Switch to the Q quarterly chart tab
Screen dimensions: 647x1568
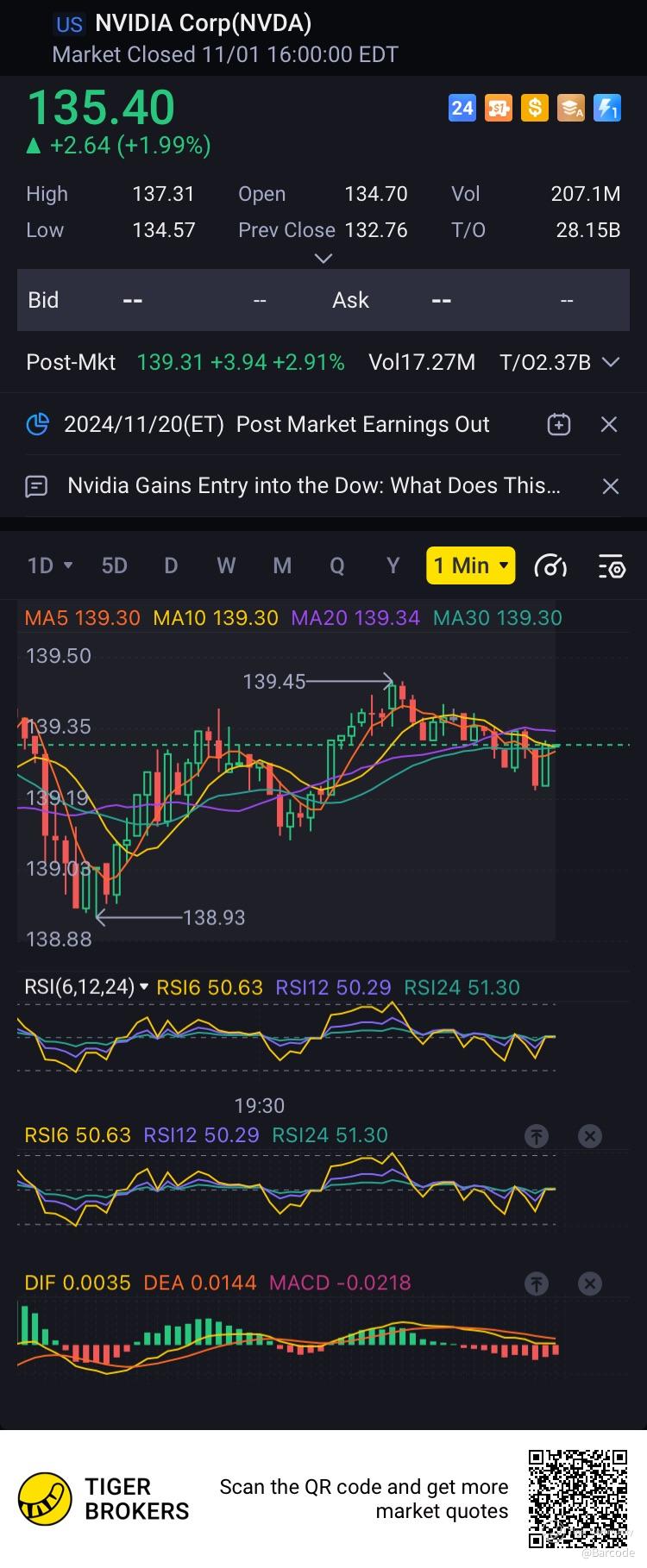click(x=337, y=565)
